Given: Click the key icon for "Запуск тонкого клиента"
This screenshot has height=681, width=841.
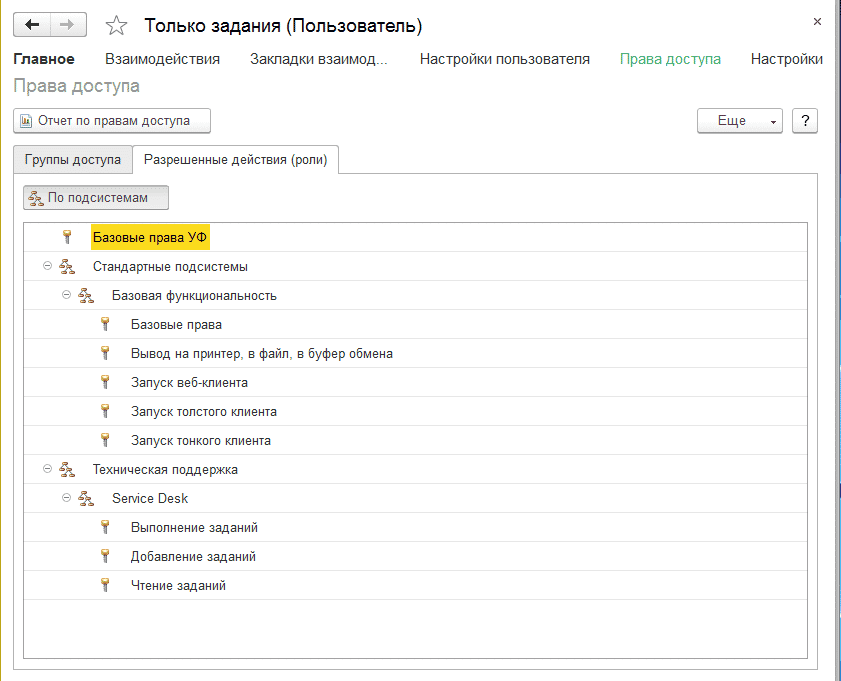Looking at the screenshot, I should tap(105, 440).
